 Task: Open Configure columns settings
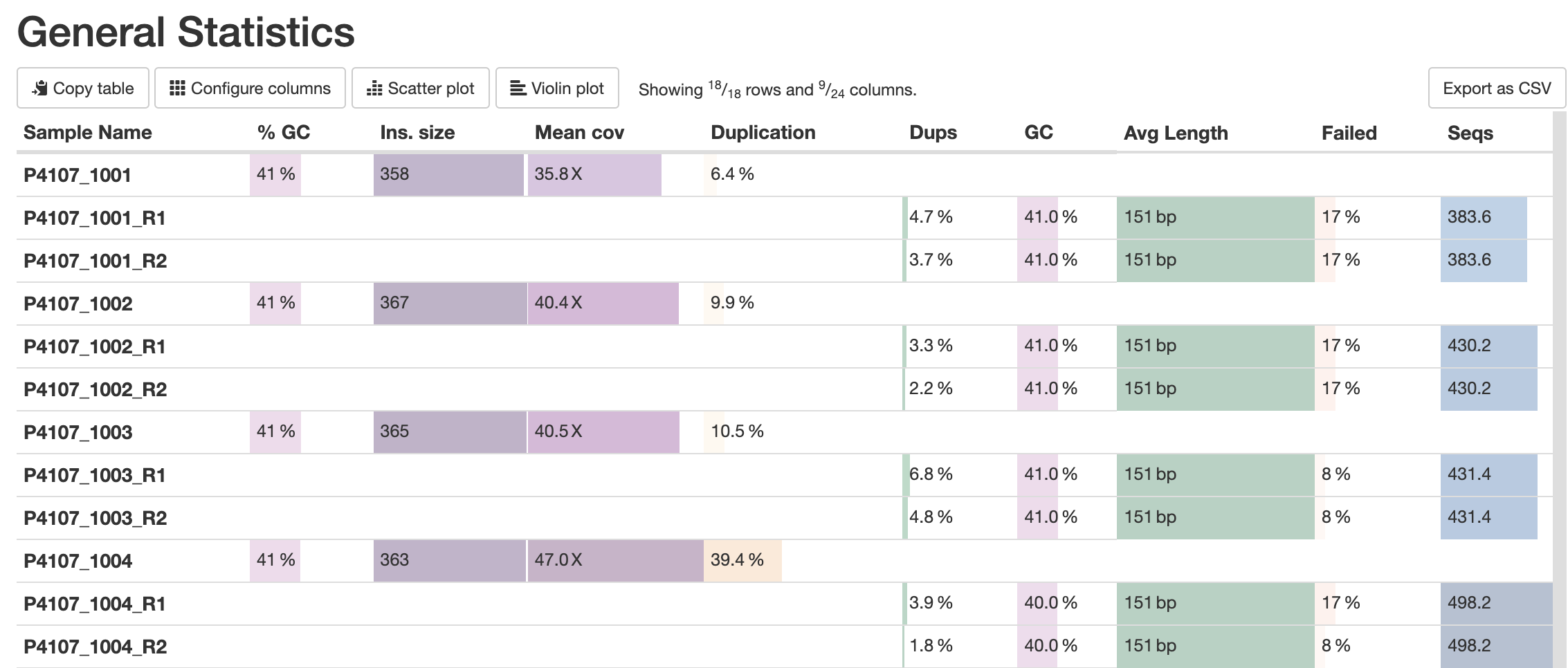[250, 88]
